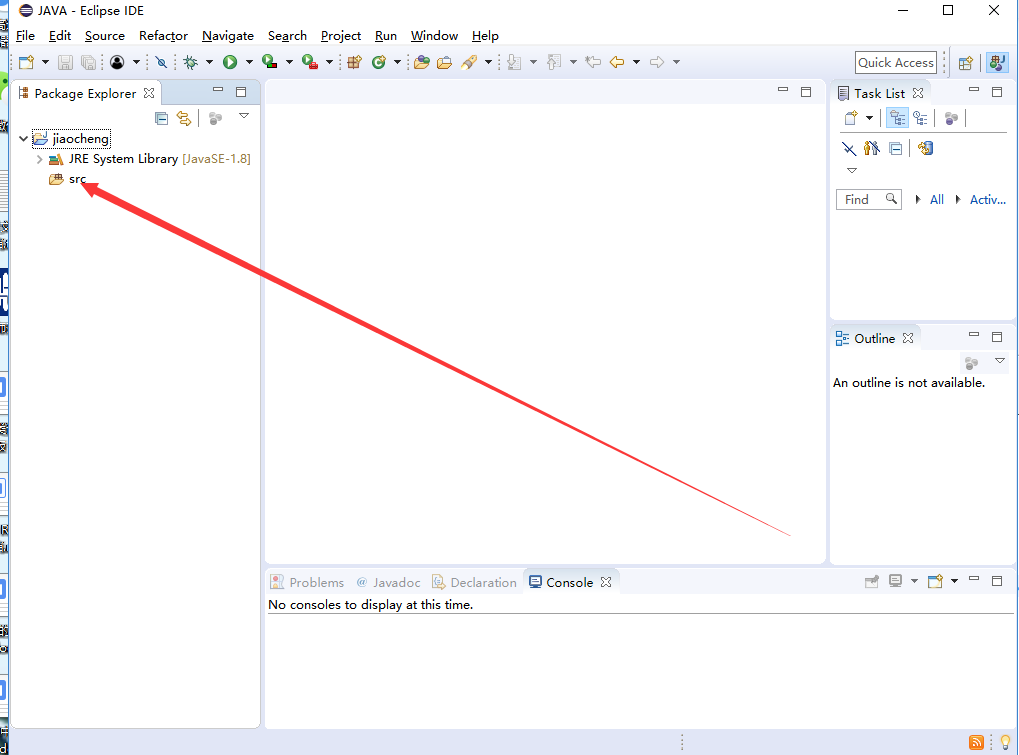Image resolution: width=1019 pixels, height=755 pixels.
Task: Click the New Java Package icon
Action: pos(354,62)
